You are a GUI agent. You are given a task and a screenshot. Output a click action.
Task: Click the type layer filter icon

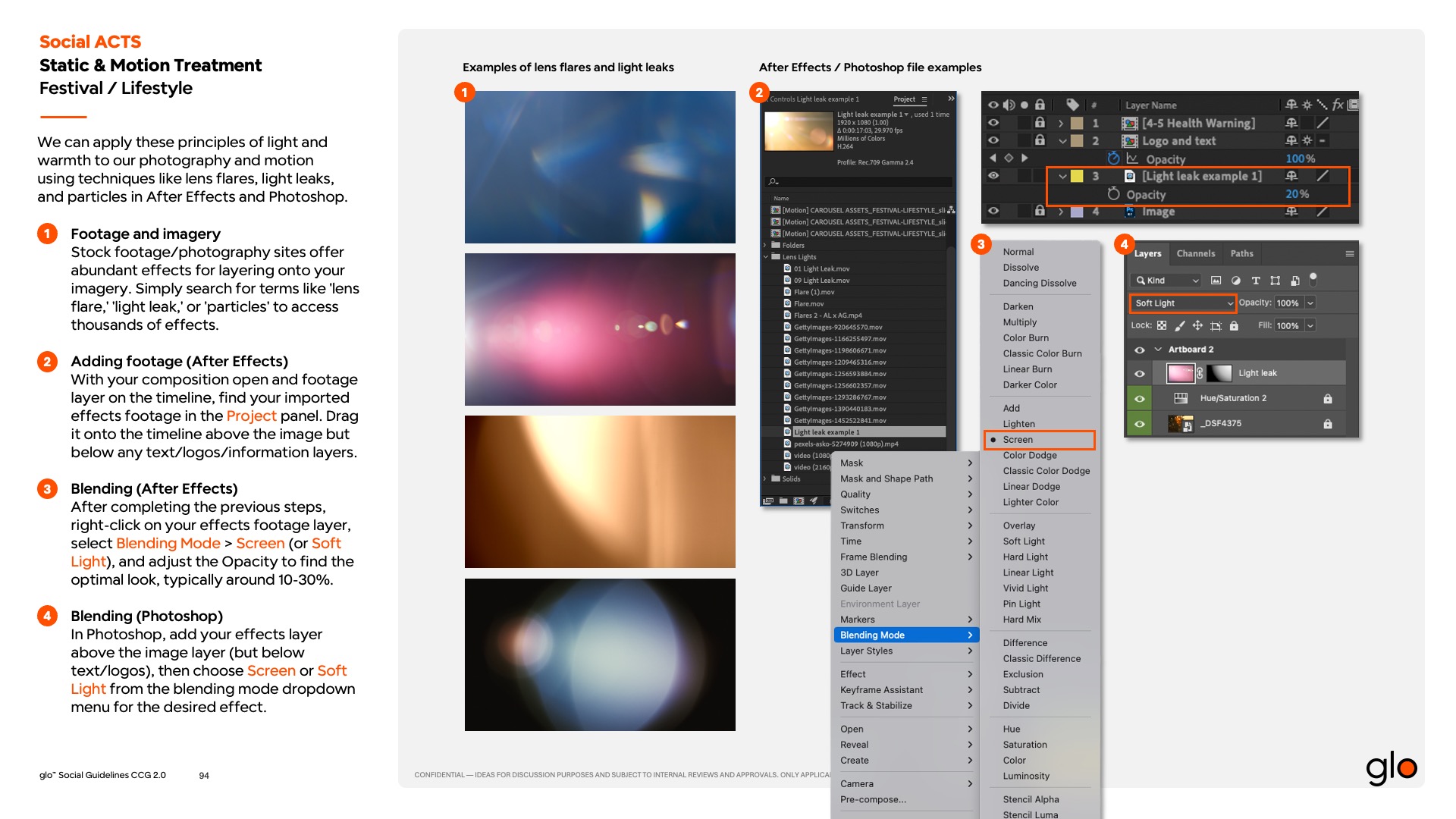1256,281
